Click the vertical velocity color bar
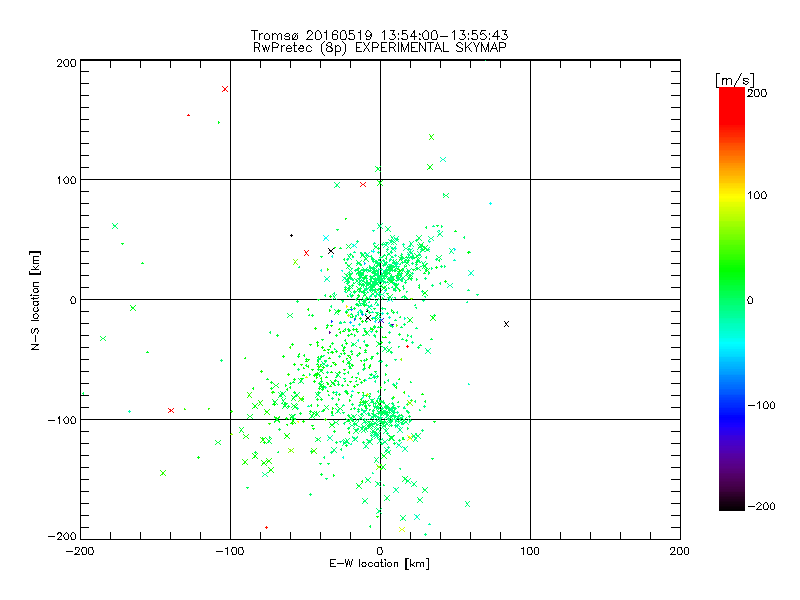The image size is (800, 600). click(732, 299)
